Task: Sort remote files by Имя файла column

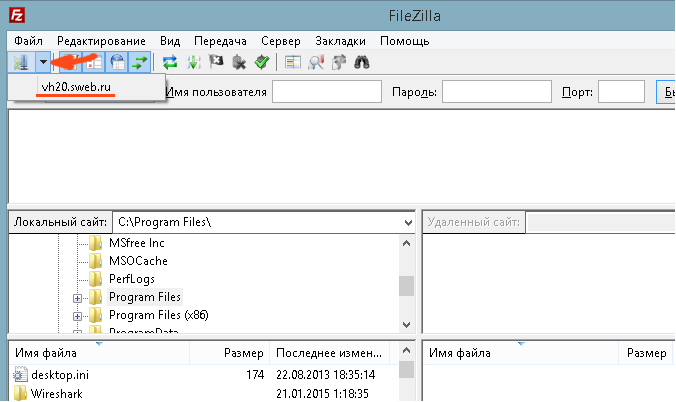Action: [x=520, y=353]
